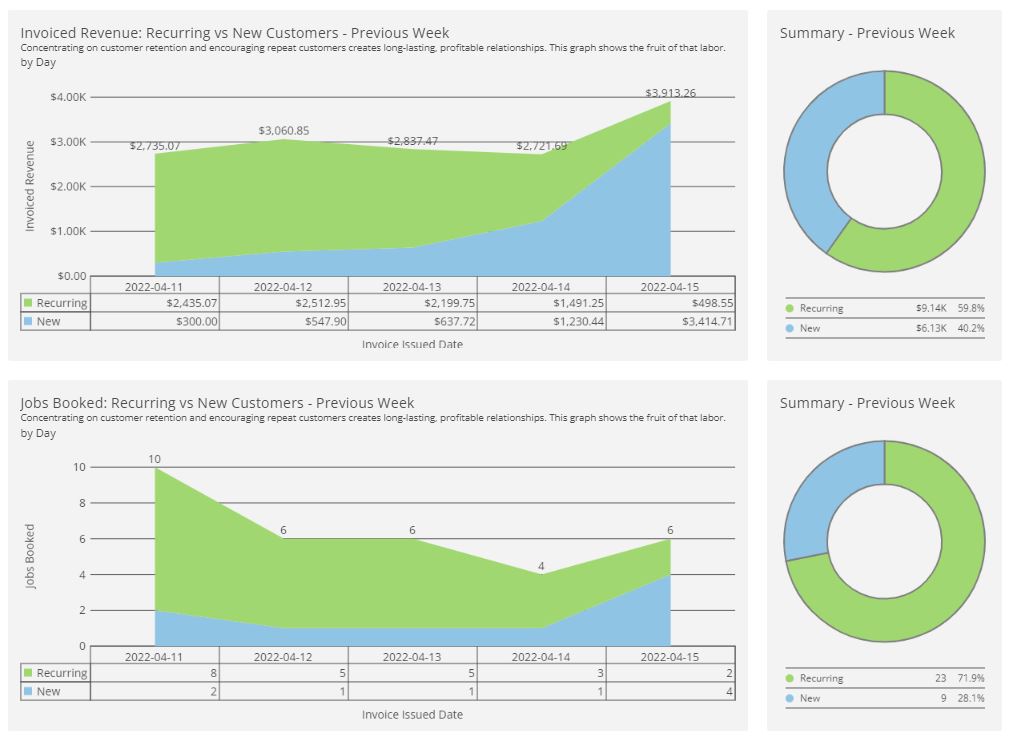Click blue New swatch in Invoiced Revenue table
The width and height of the screenshot is (1014, 740).
tap(28, 321)
